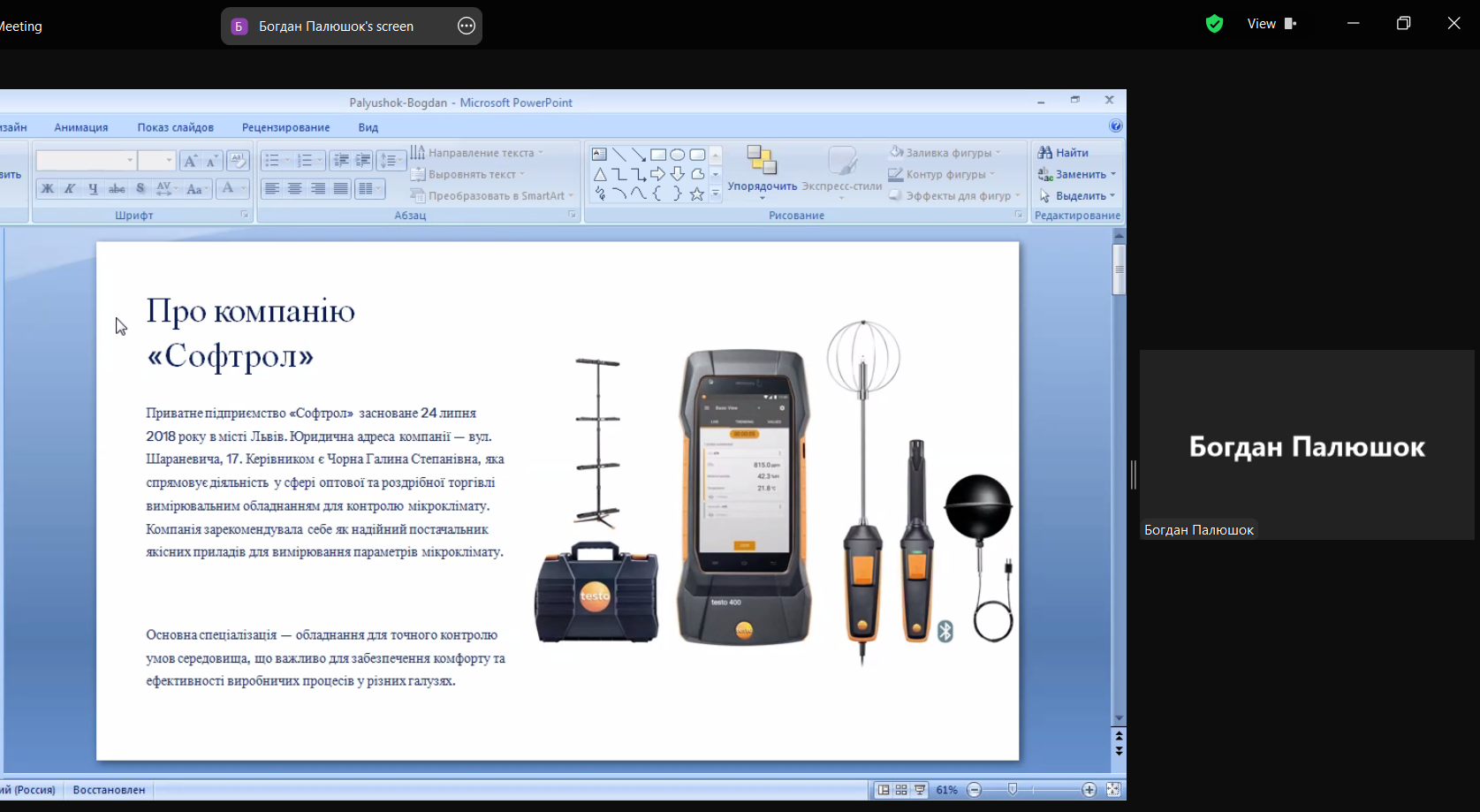Screen dimensions: 1480x812
Task: Zoom out with the minus button
Action: point(975,790)
